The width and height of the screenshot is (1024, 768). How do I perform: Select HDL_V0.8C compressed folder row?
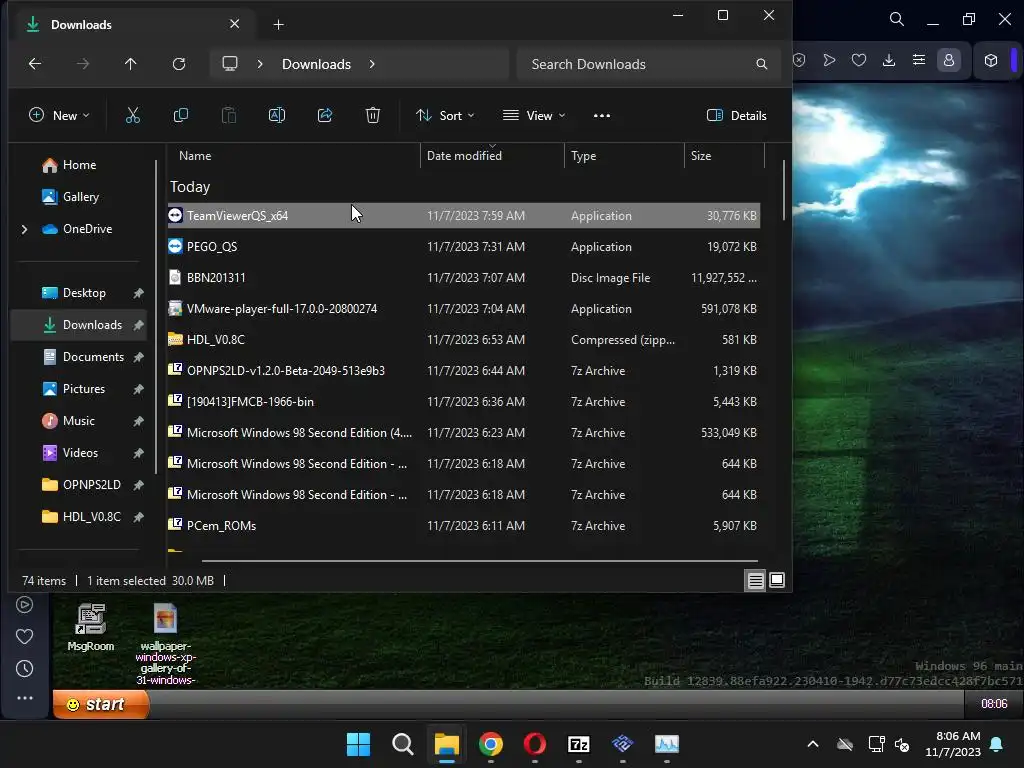(464, 340)
